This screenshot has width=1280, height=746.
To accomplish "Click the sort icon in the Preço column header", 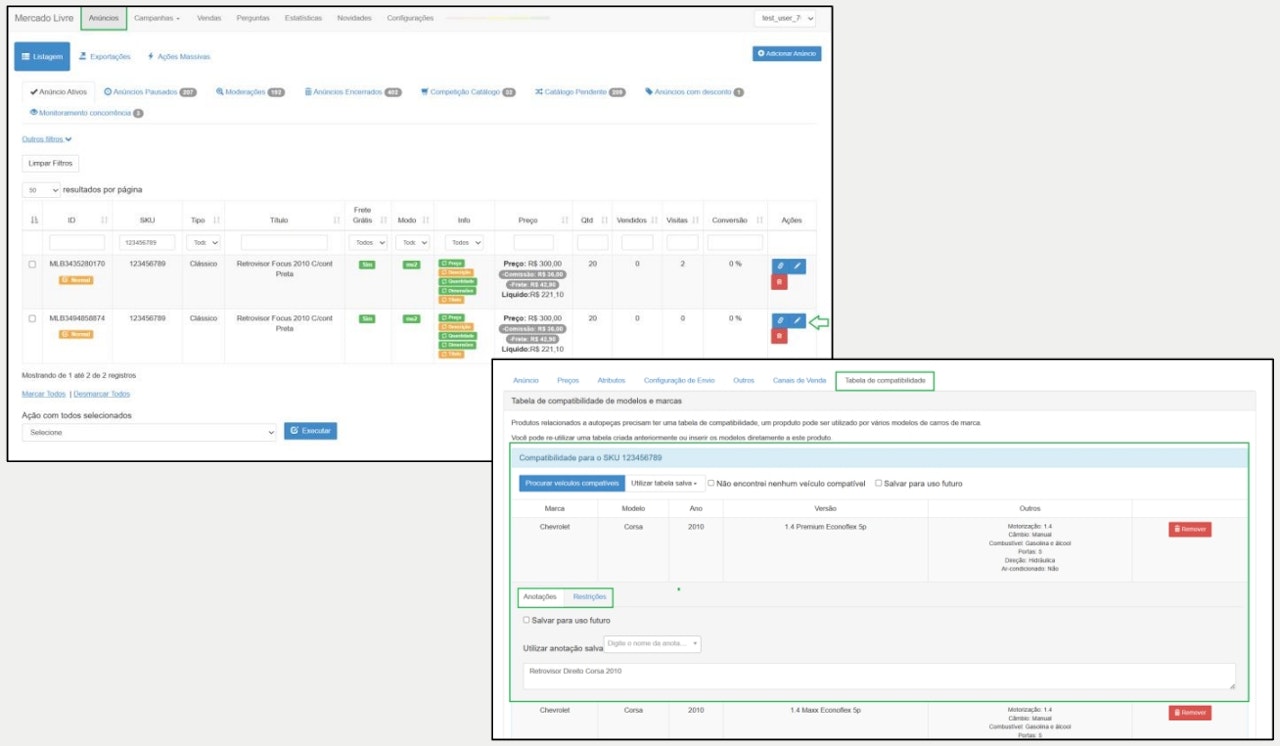I will pyautogui.click(x=566, y=220).
